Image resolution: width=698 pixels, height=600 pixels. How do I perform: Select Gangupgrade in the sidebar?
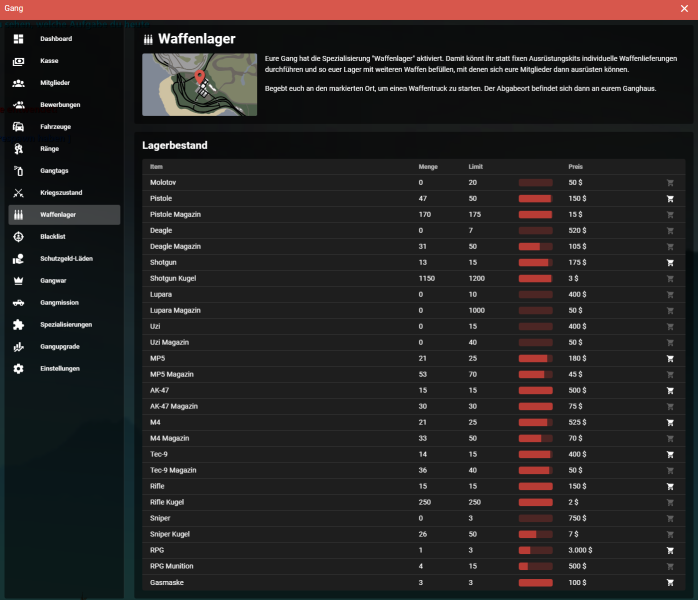tap(59, 347)
